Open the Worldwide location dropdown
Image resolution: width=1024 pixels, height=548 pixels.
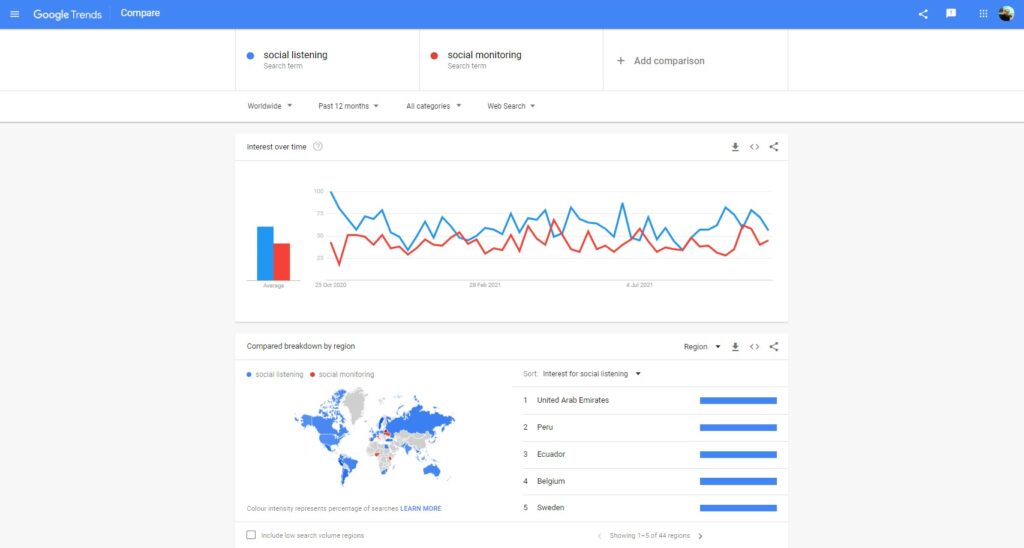click(270, 106)
